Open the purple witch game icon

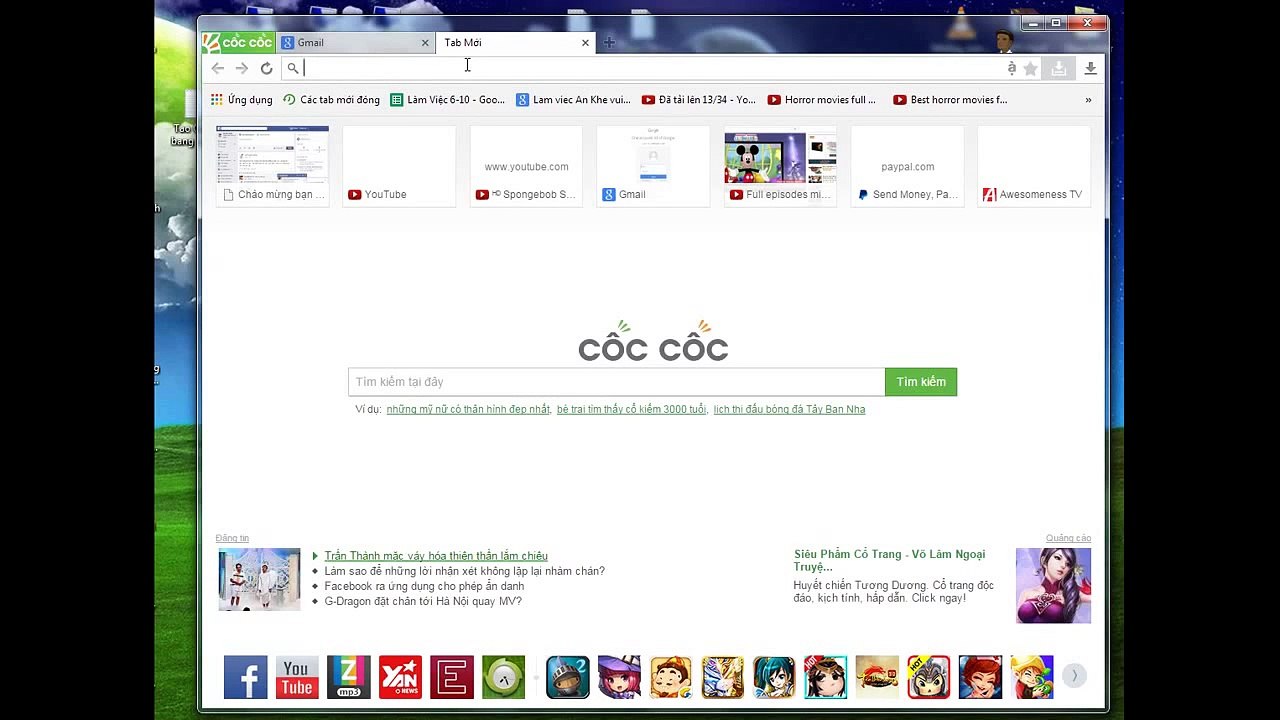619,677
